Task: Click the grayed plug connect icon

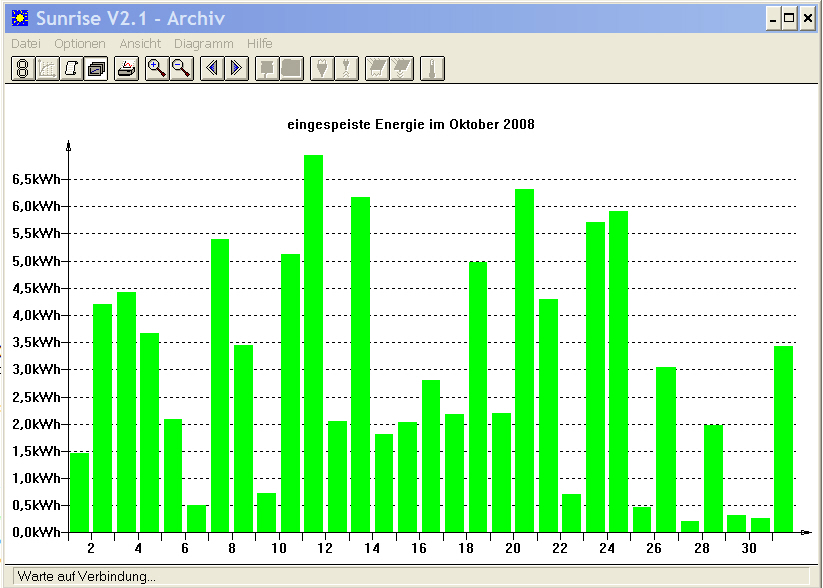Action: tap(322, 69)
